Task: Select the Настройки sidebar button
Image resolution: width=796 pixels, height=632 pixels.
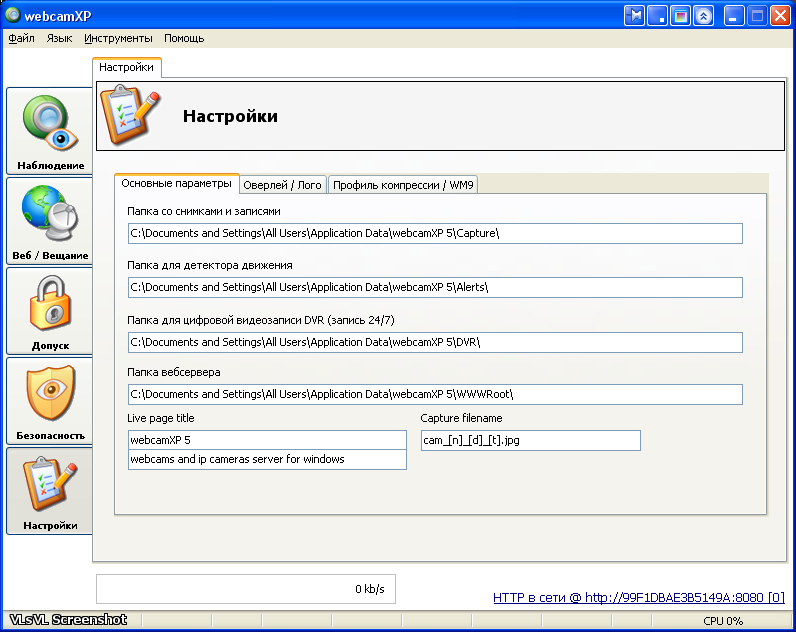Action: (50, 491)
